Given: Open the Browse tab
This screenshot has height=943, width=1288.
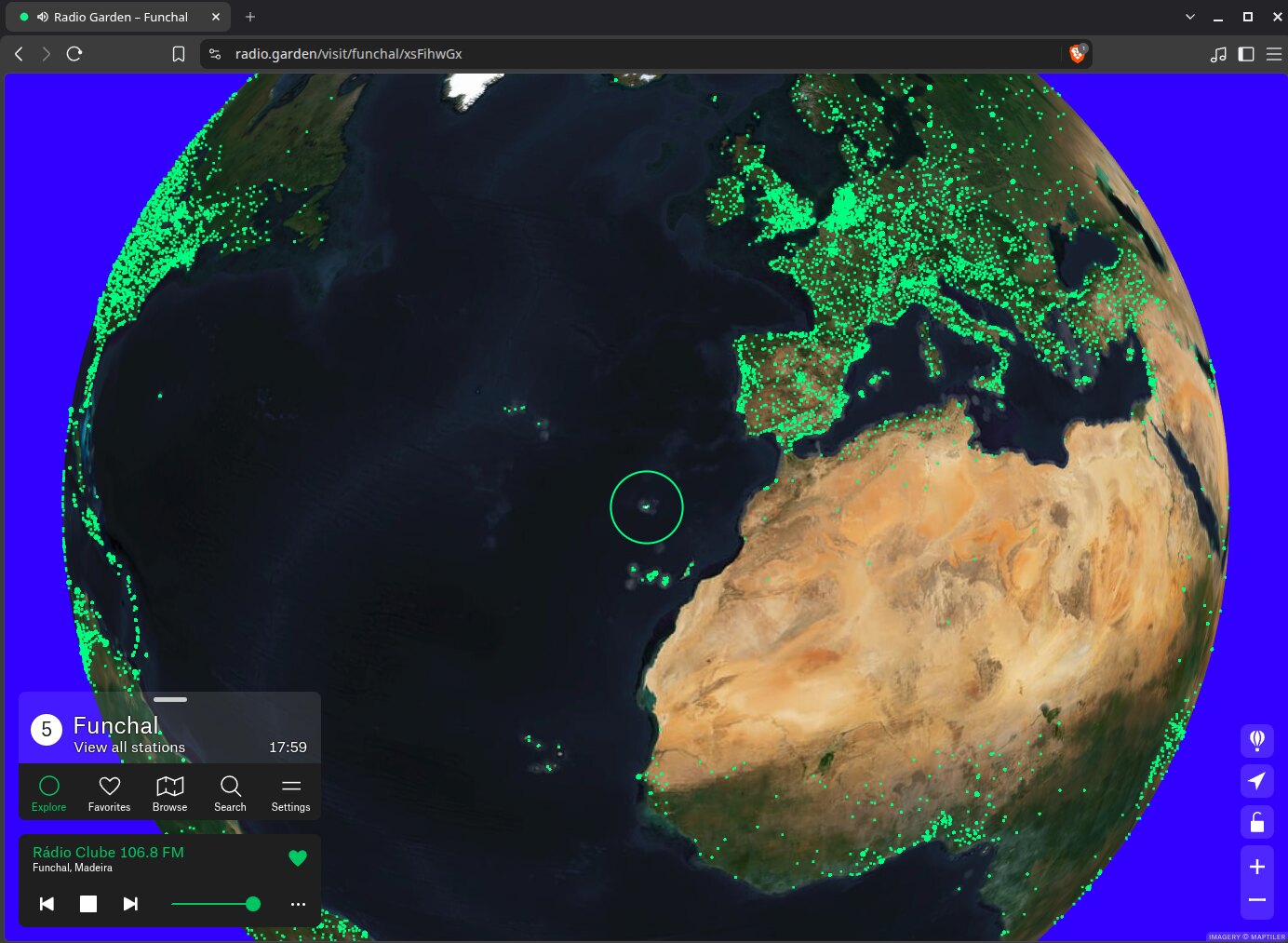Looking at the screenshot, I should pos(170,793).
